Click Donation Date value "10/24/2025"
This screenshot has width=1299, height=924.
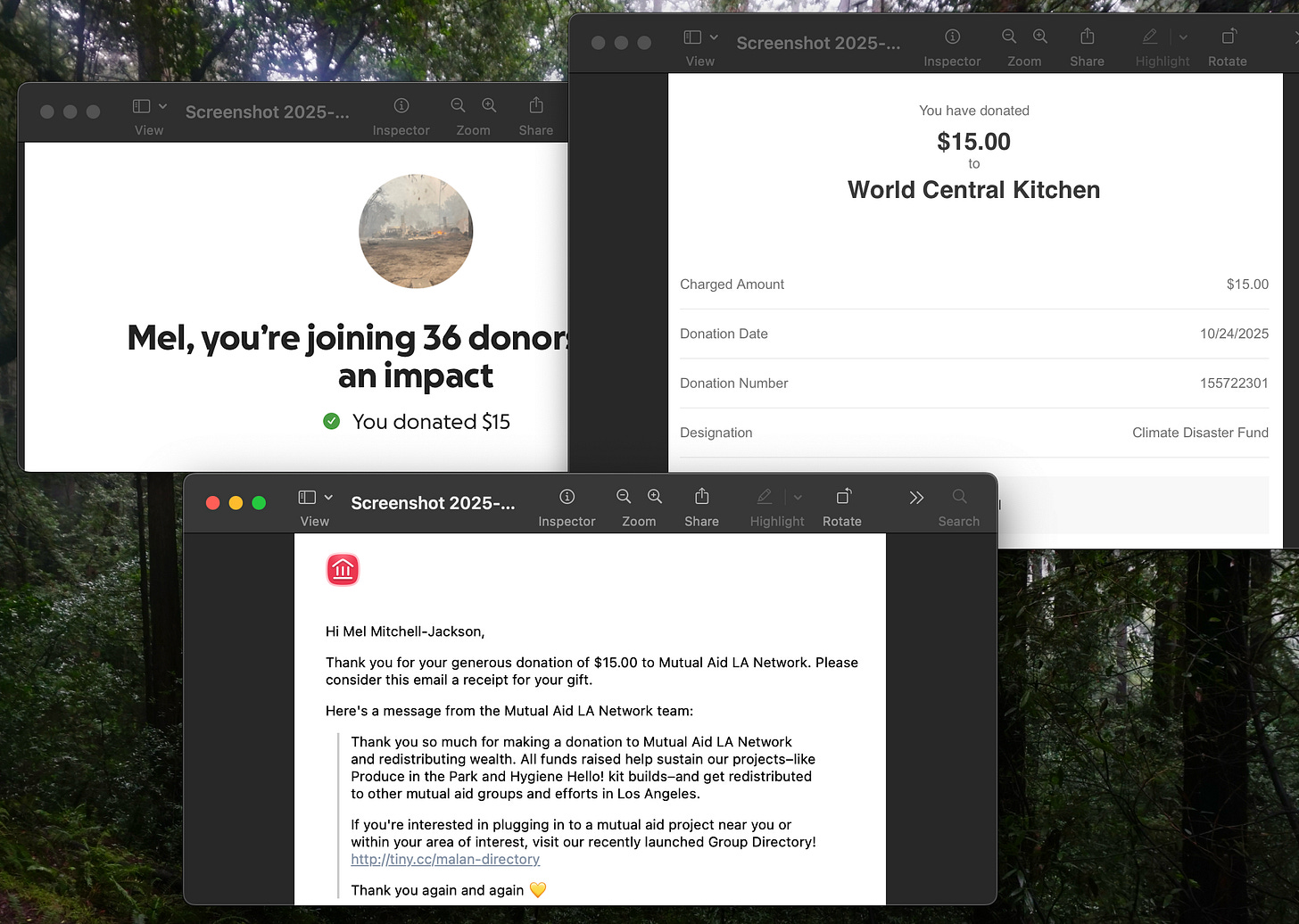point(1234,334)
